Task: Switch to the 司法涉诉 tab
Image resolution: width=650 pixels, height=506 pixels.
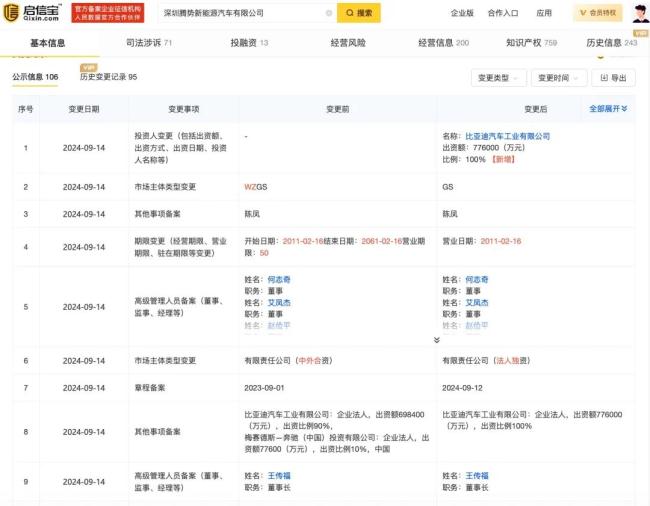Action: click(x=149, y=43)
